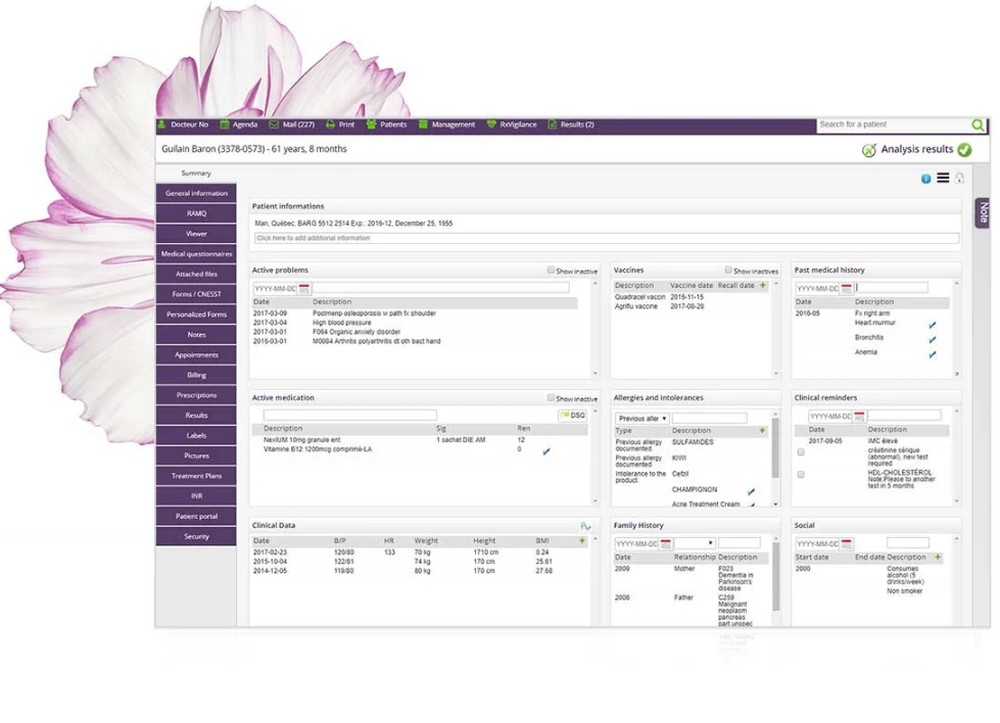Enable Show inactive for Active medication

tap(551, 398)
